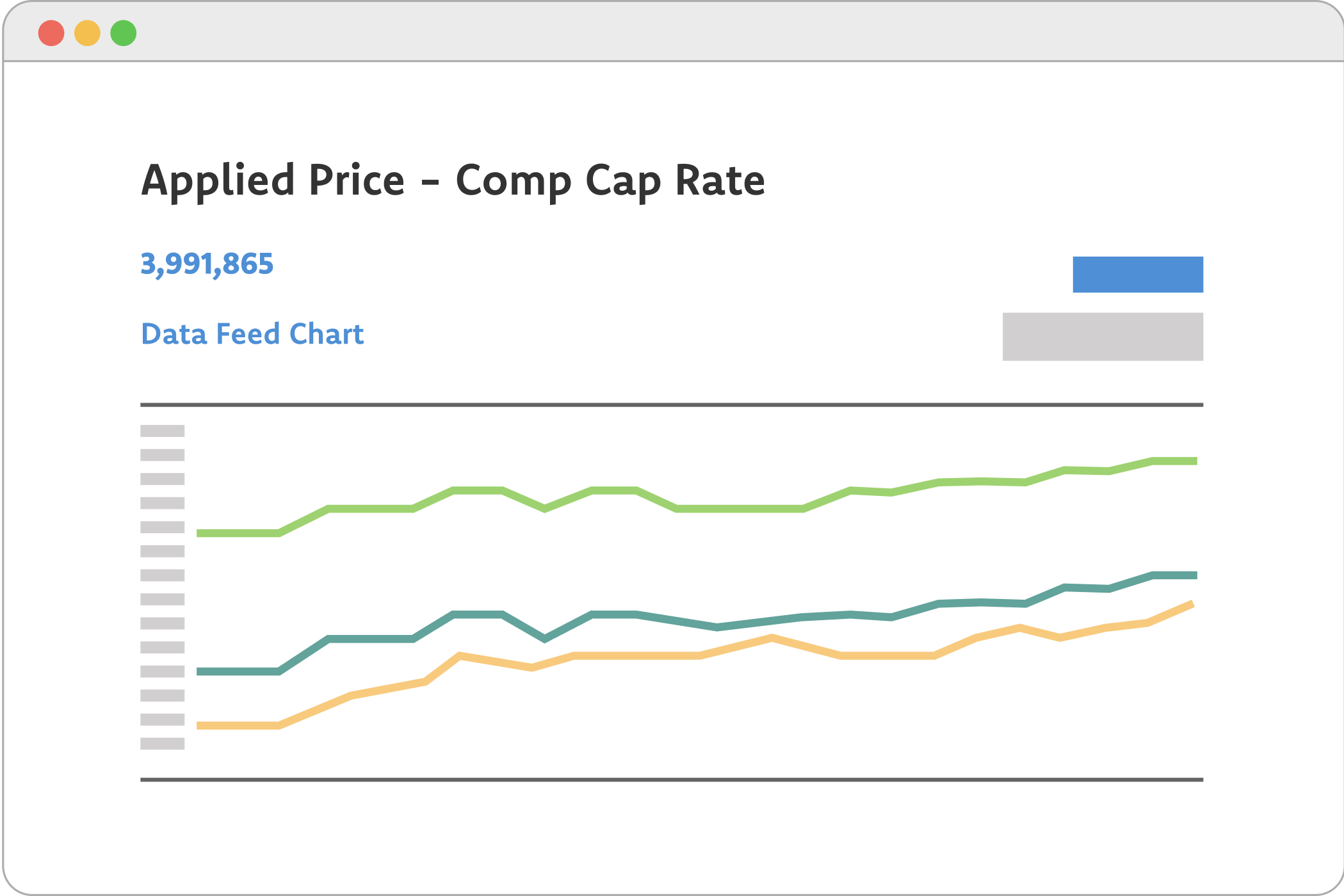Click the right end of the orange line

point(1190,604)
